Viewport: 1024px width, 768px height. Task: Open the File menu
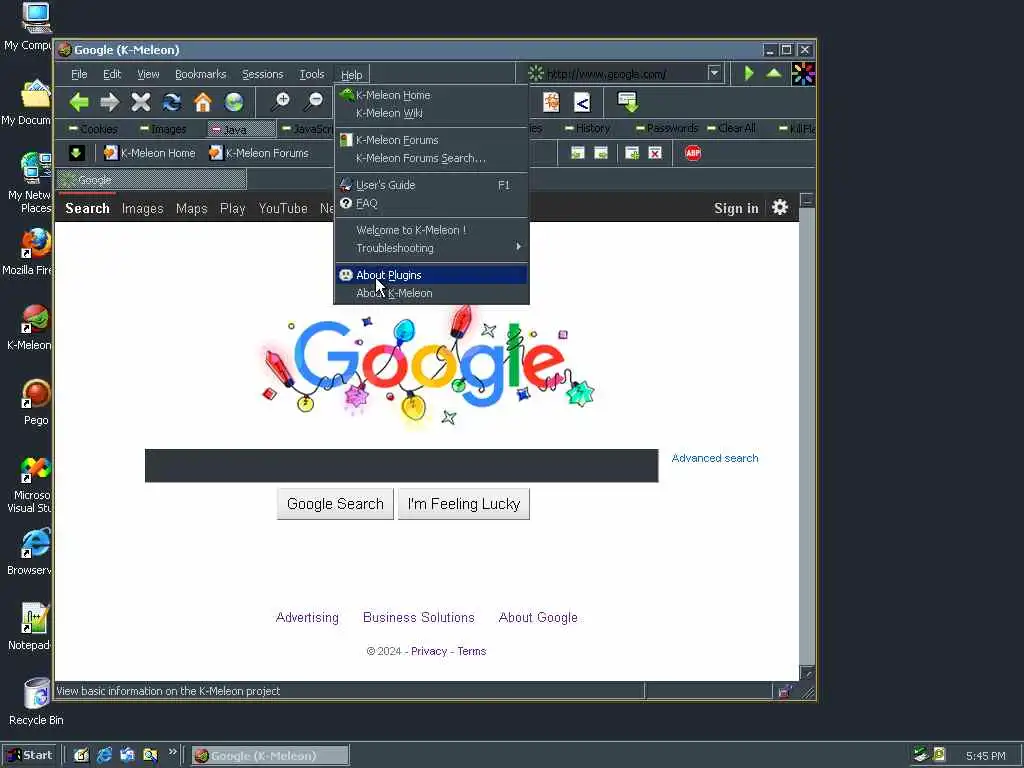click(79, 74)
